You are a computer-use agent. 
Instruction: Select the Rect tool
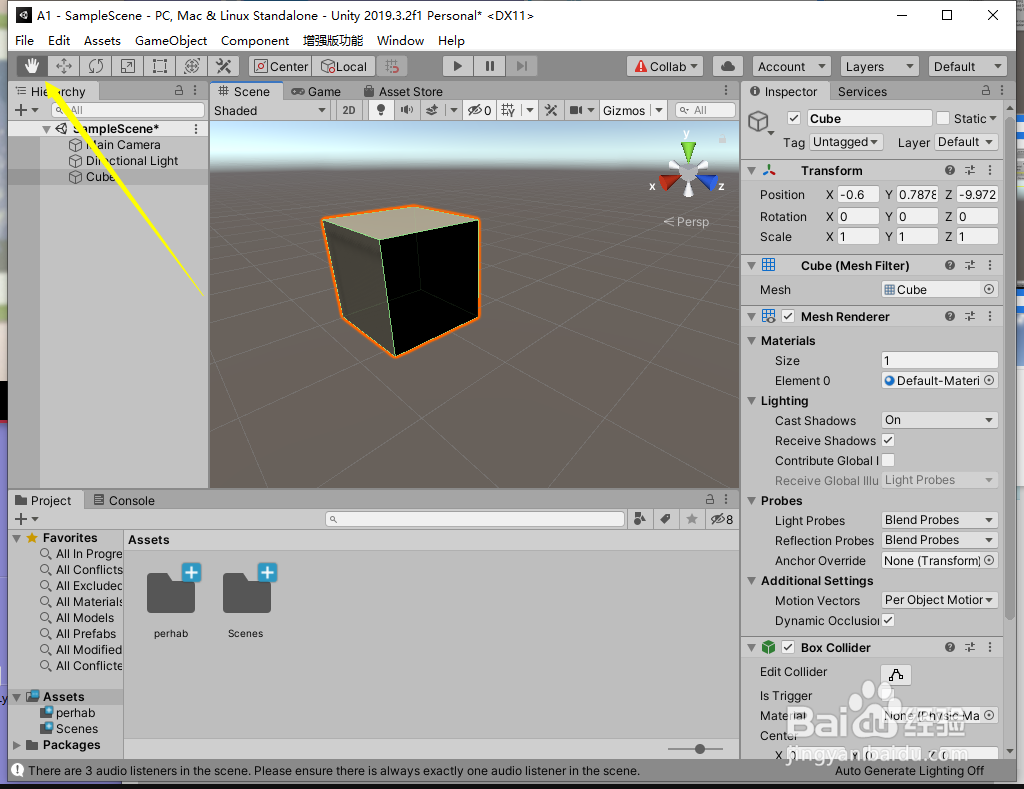tap(159, 66)
